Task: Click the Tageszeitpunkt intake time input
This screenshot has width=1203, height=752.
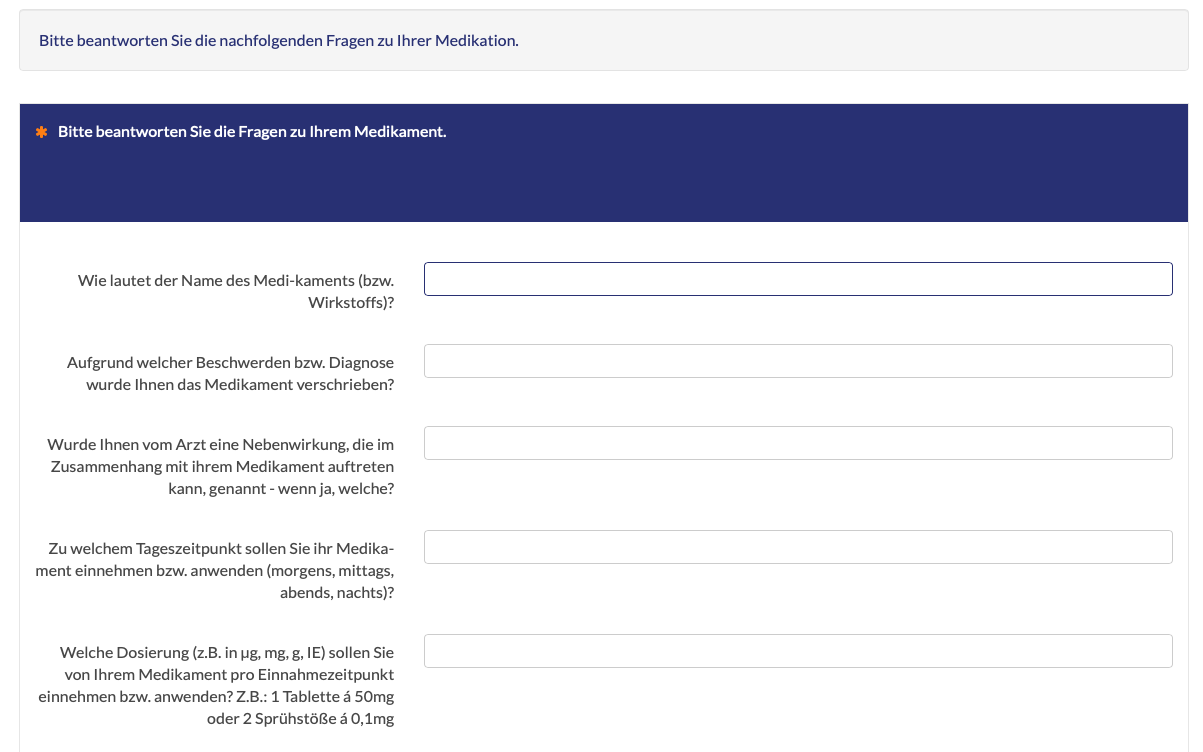Action: click(x=797, y=547)
